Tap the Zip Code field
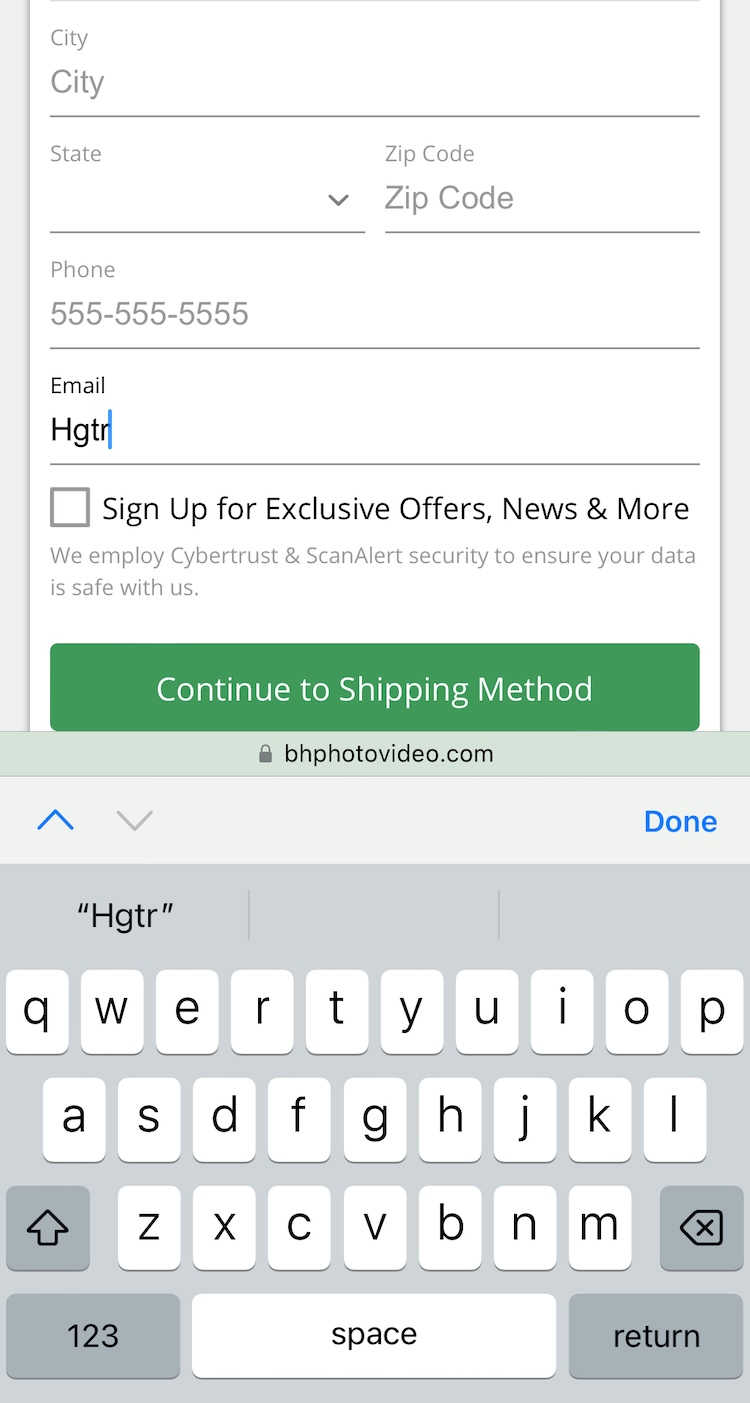The height and width of the screenshot is (1403, 750). [x=541, y=199]
